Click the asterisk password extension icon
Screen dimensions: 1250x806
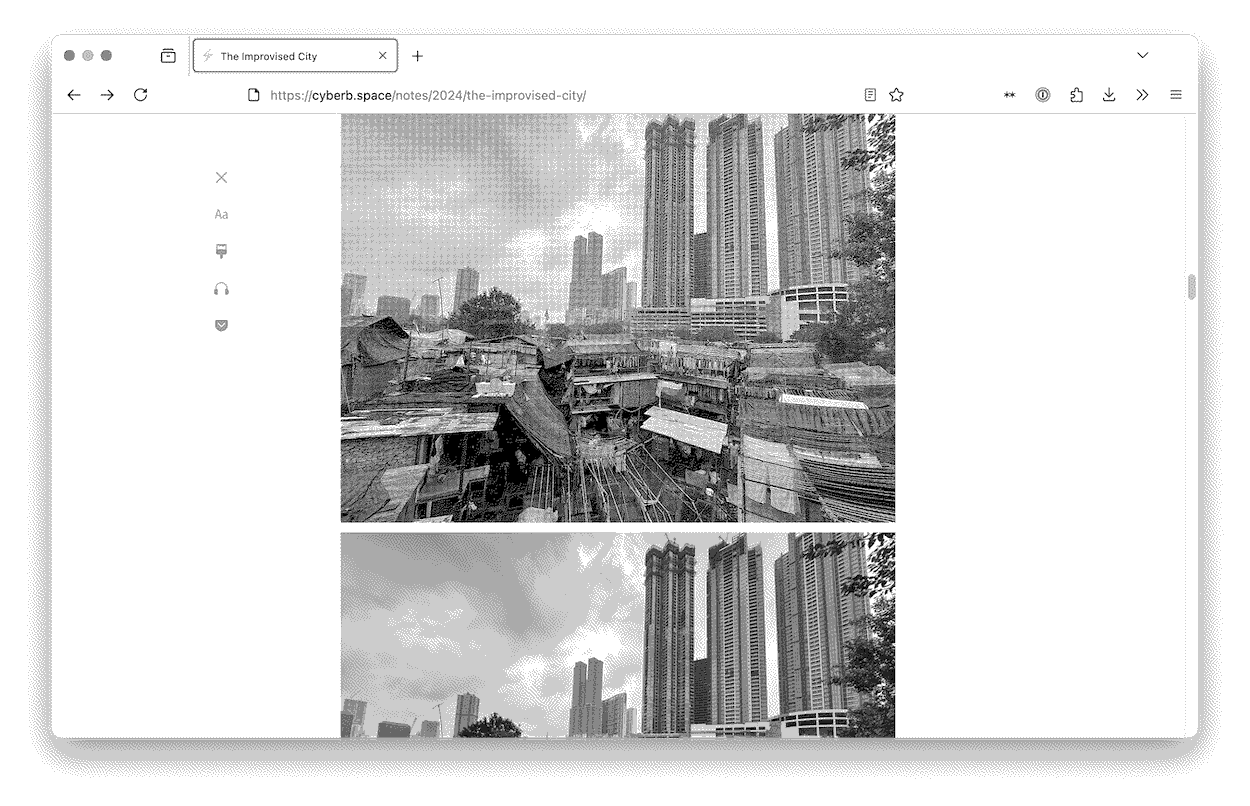pyautogui.click(x=1010, y=95)
